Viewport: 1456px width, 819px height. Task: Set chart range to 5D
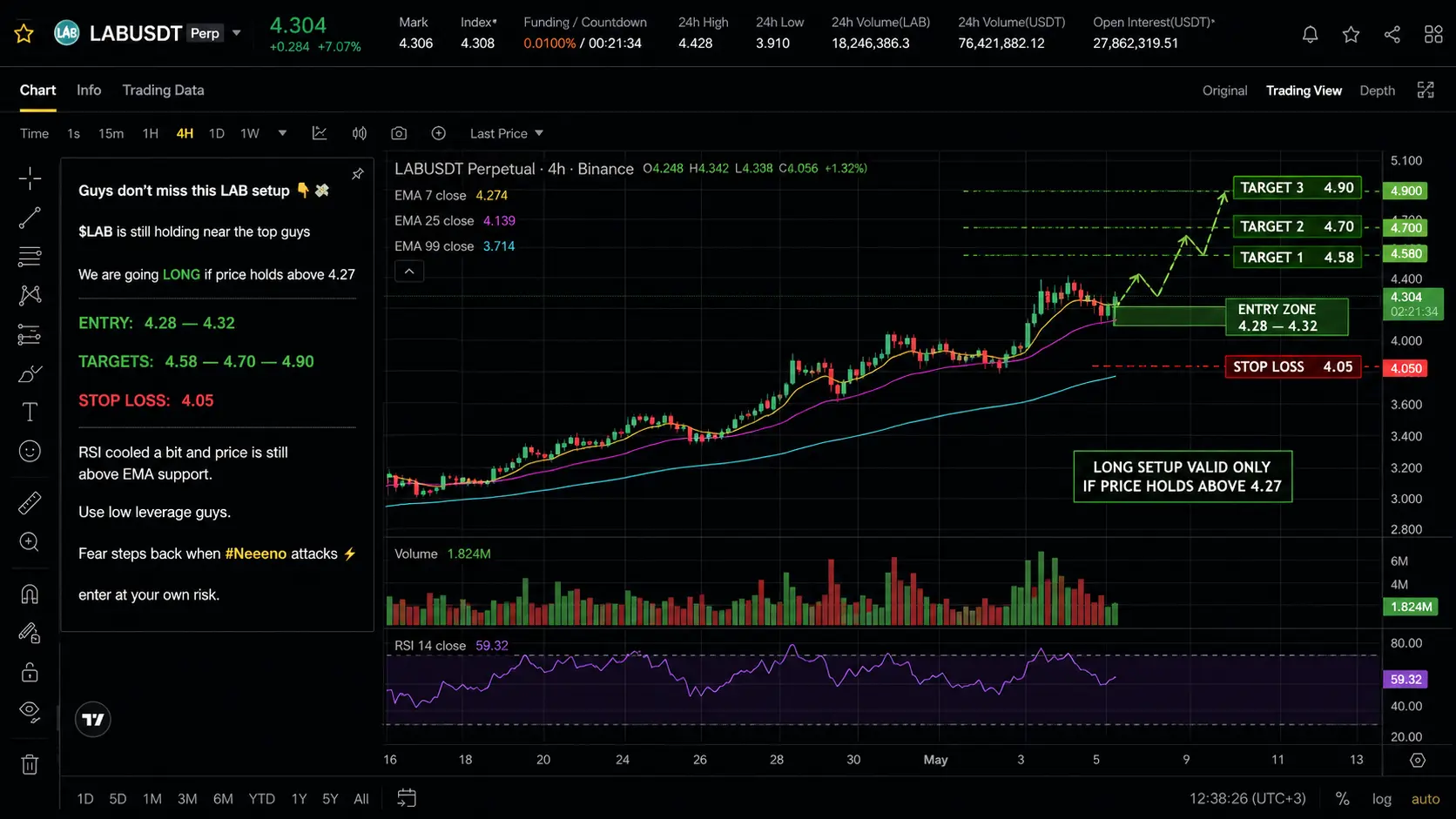point(118,799)
